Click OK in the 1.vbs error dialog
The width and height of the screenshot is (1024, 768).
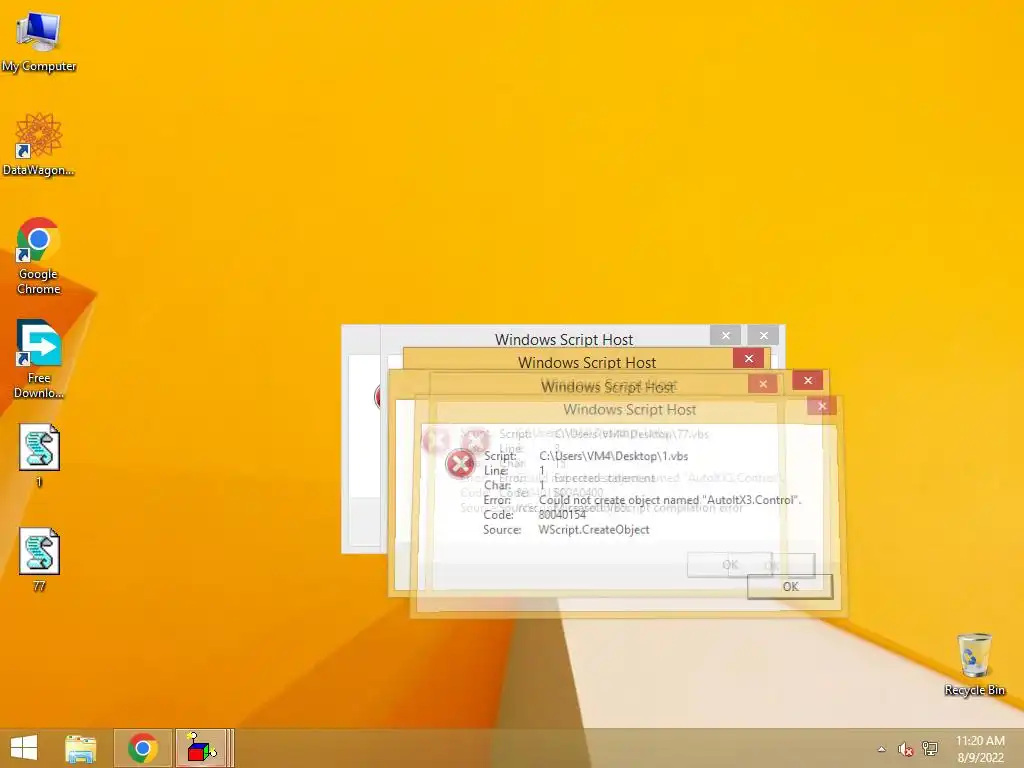coord(790,586)
